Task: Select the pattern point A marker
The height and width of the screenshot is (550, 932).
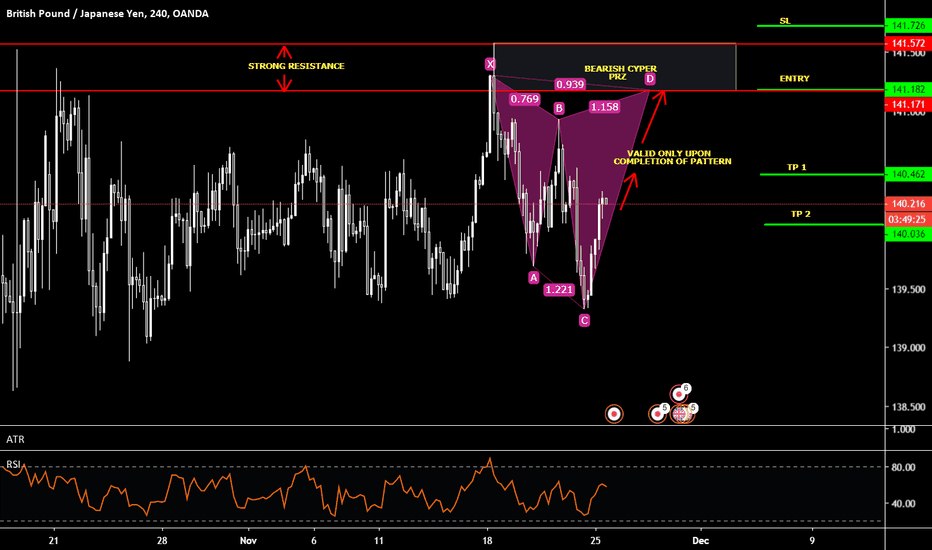Action: 534,277
